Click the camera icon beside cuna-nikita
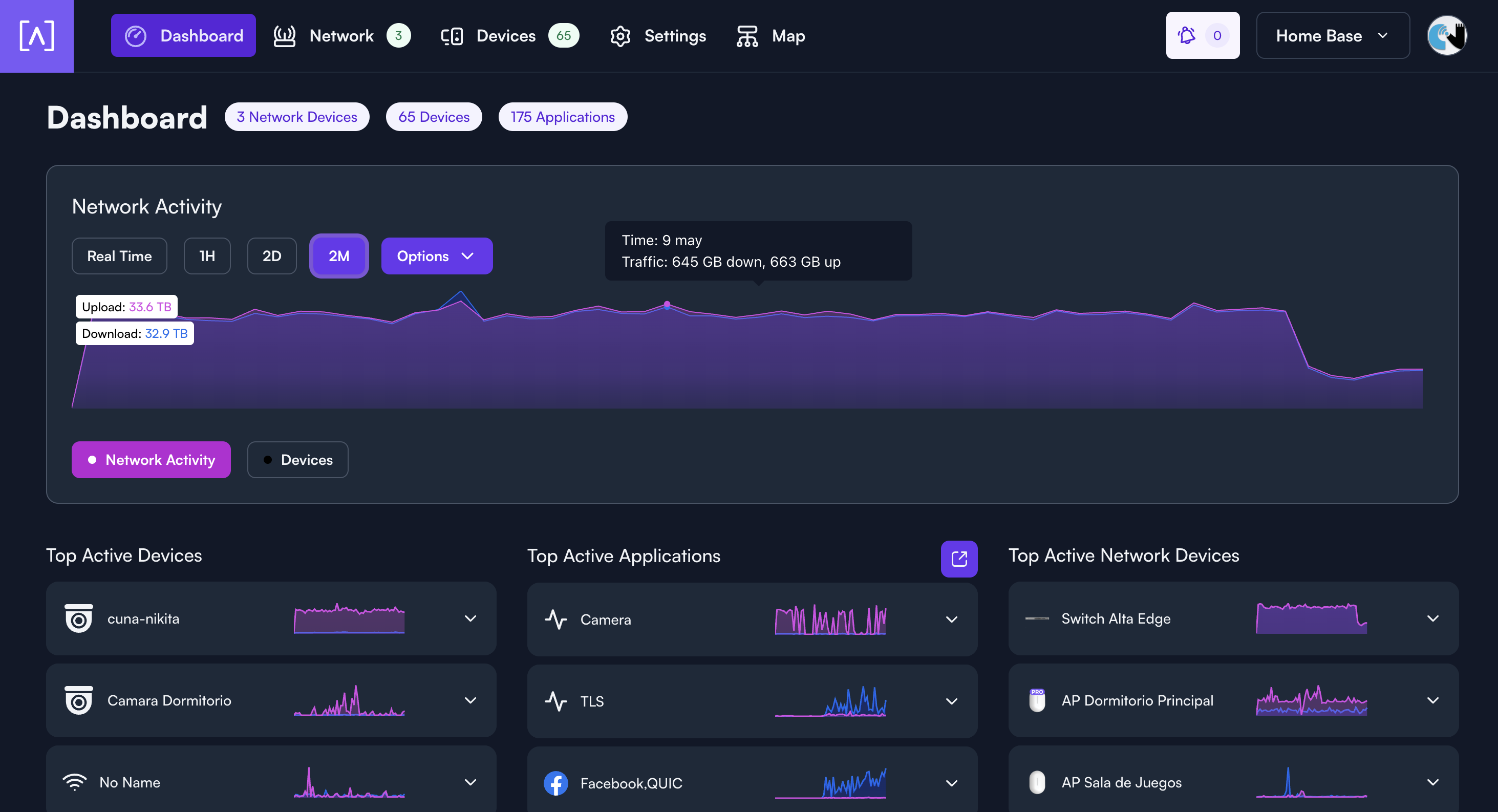Image resolution: width=1498 pixels, height=812 pixels. (78, 618)
